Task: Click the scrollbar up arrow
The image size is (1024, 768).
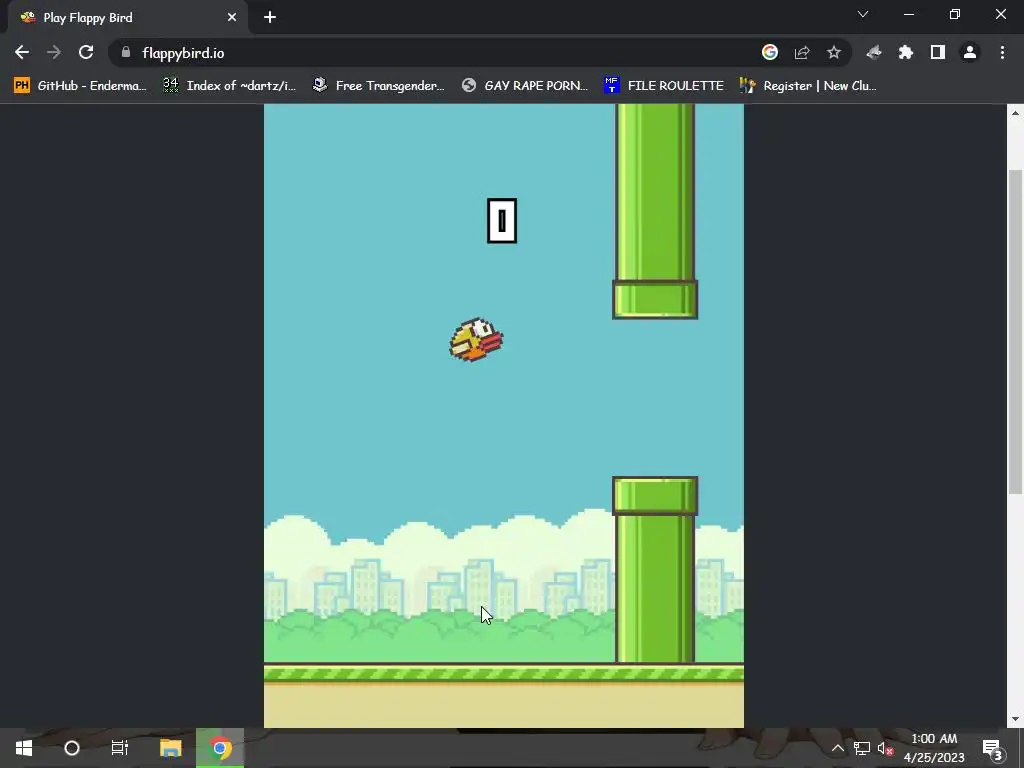Action: pyautogui.click(x=1015, y=112)
